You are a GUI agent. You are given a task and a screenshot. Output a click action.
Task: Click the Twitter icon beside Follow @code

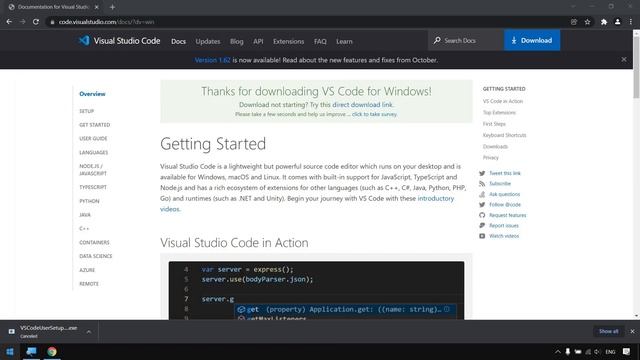482,204
